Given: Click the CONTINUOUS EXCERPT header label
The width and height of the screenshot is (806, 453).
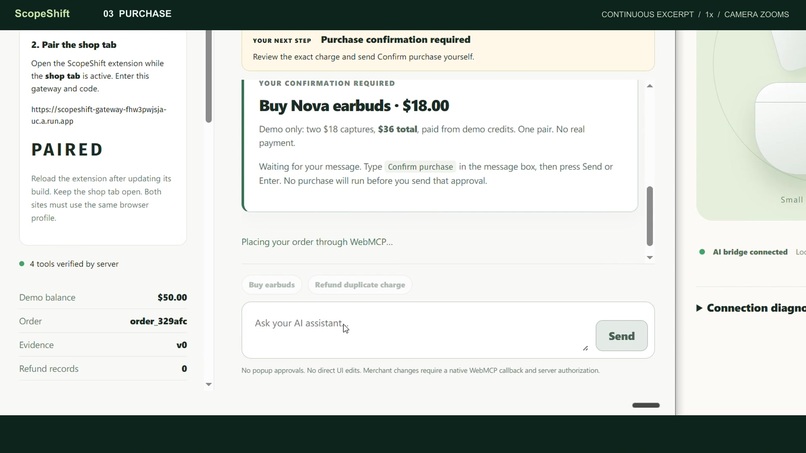Looking at the screenshot, I should 648,14.
